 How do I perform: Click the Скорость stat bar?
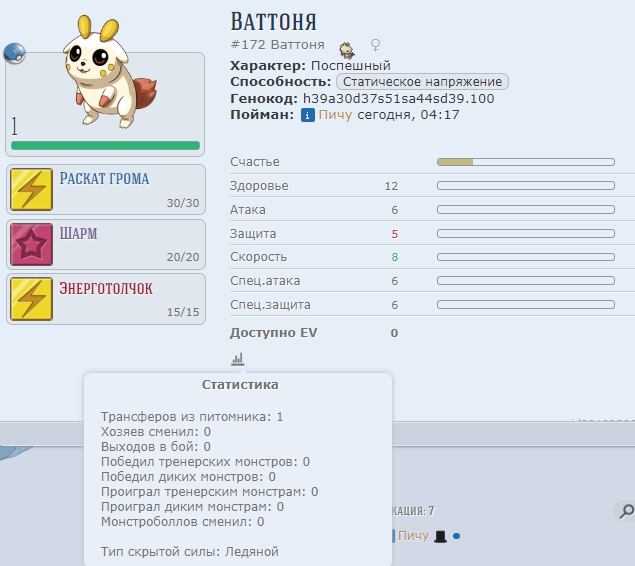pos(526,257)
